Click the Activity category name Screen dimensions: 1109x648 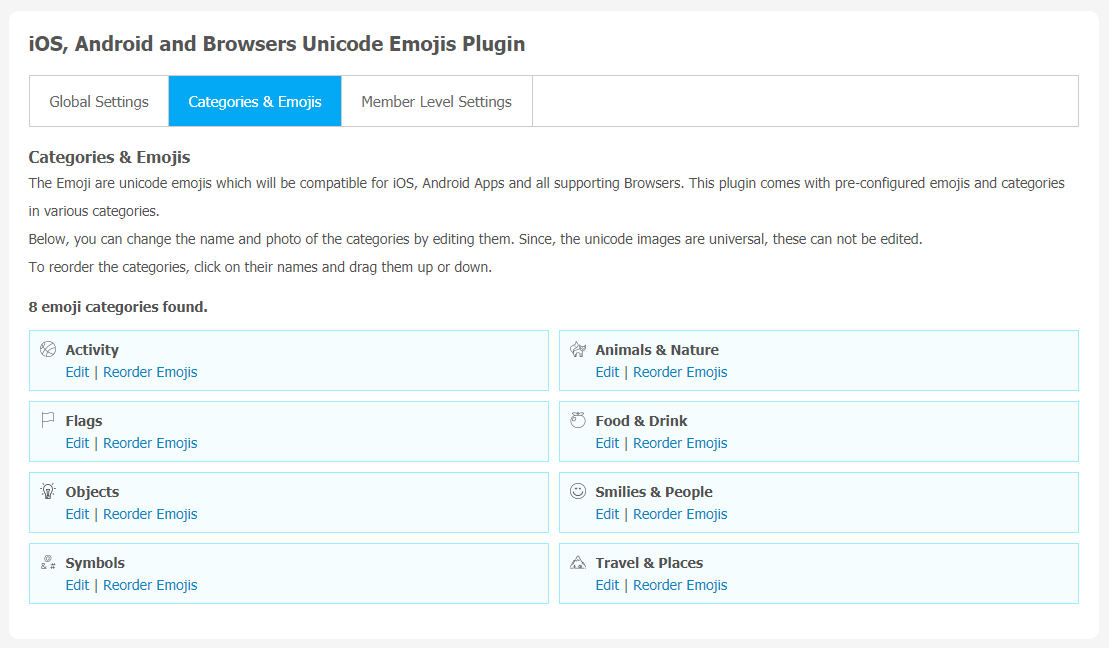coord(92,349)
